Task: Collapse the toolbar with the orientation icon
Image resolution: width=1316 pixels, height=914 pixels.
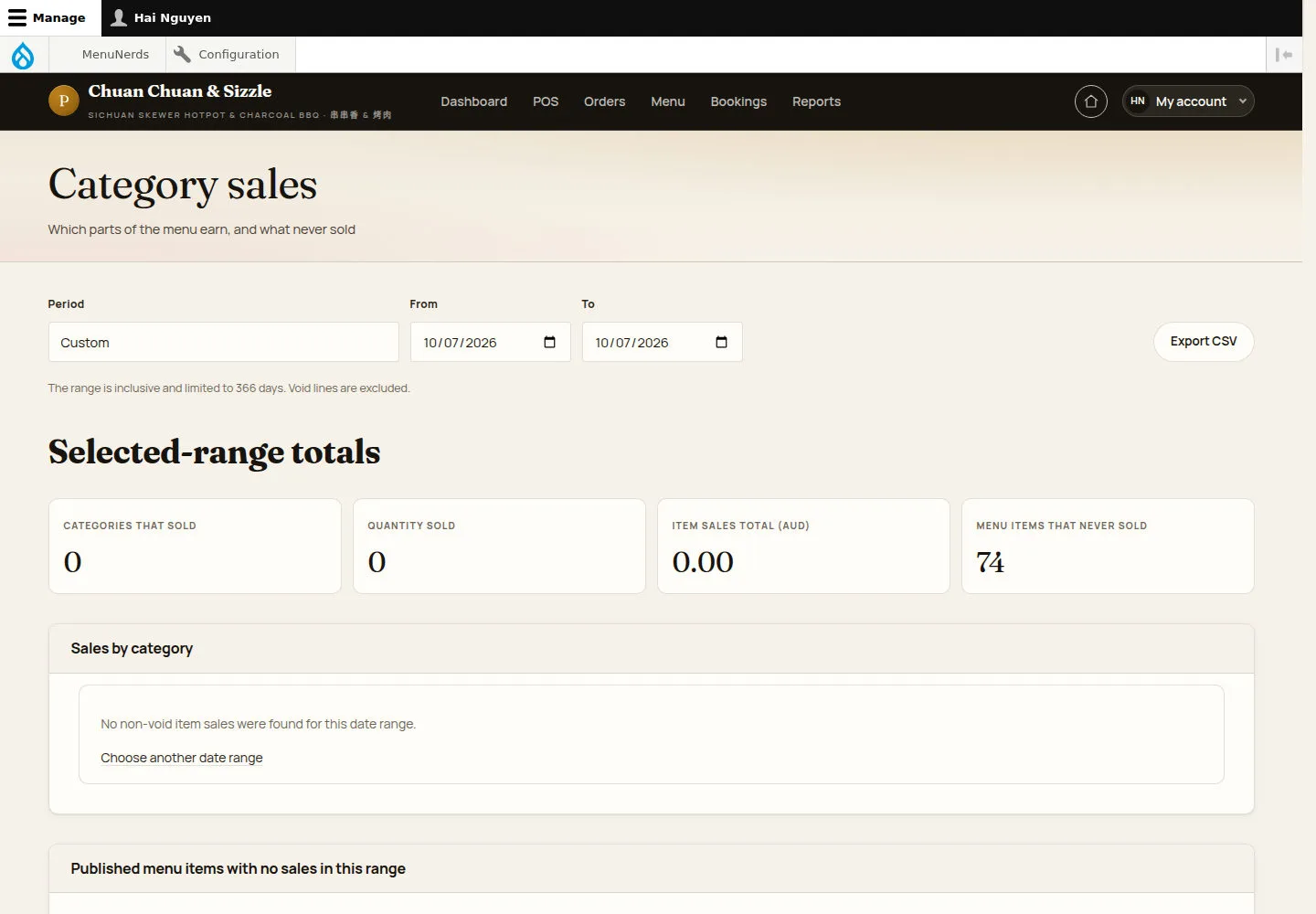Action: 1284,55
